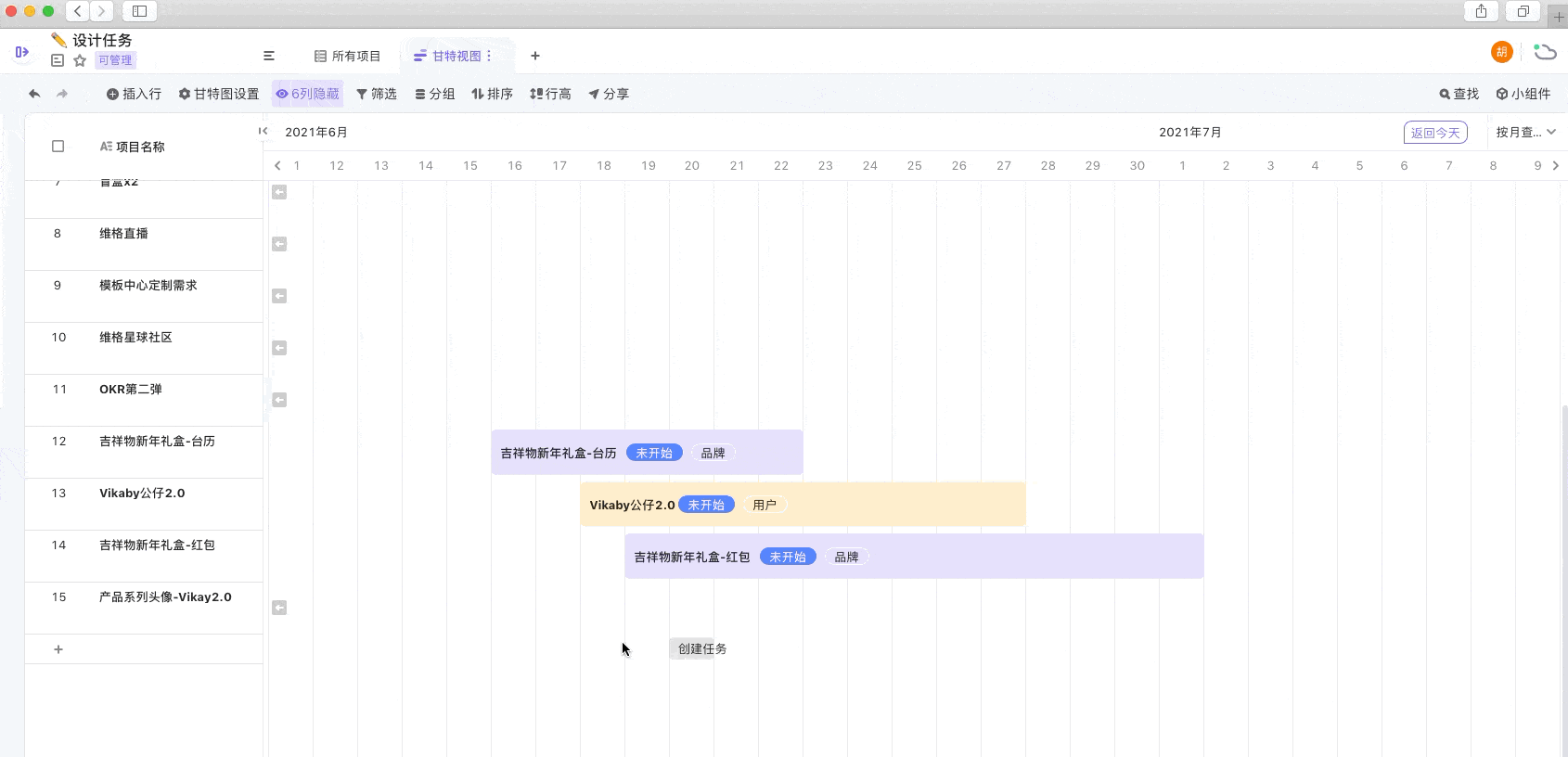The width and height of the screenshot is (1568, 757).
Task: Click the 品牌 tag on 红包 bar
Action: [846, 557]
